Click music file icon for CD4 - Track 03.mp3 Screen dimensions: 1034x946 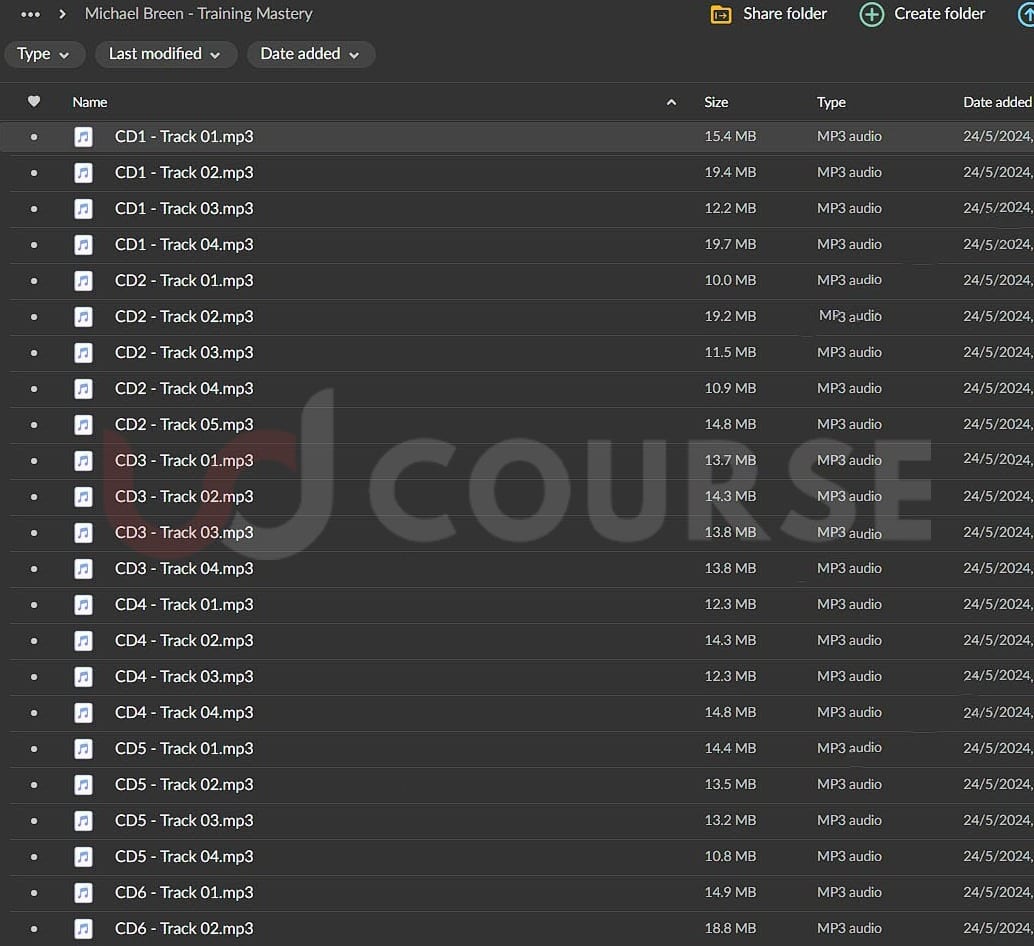[84, 677]
